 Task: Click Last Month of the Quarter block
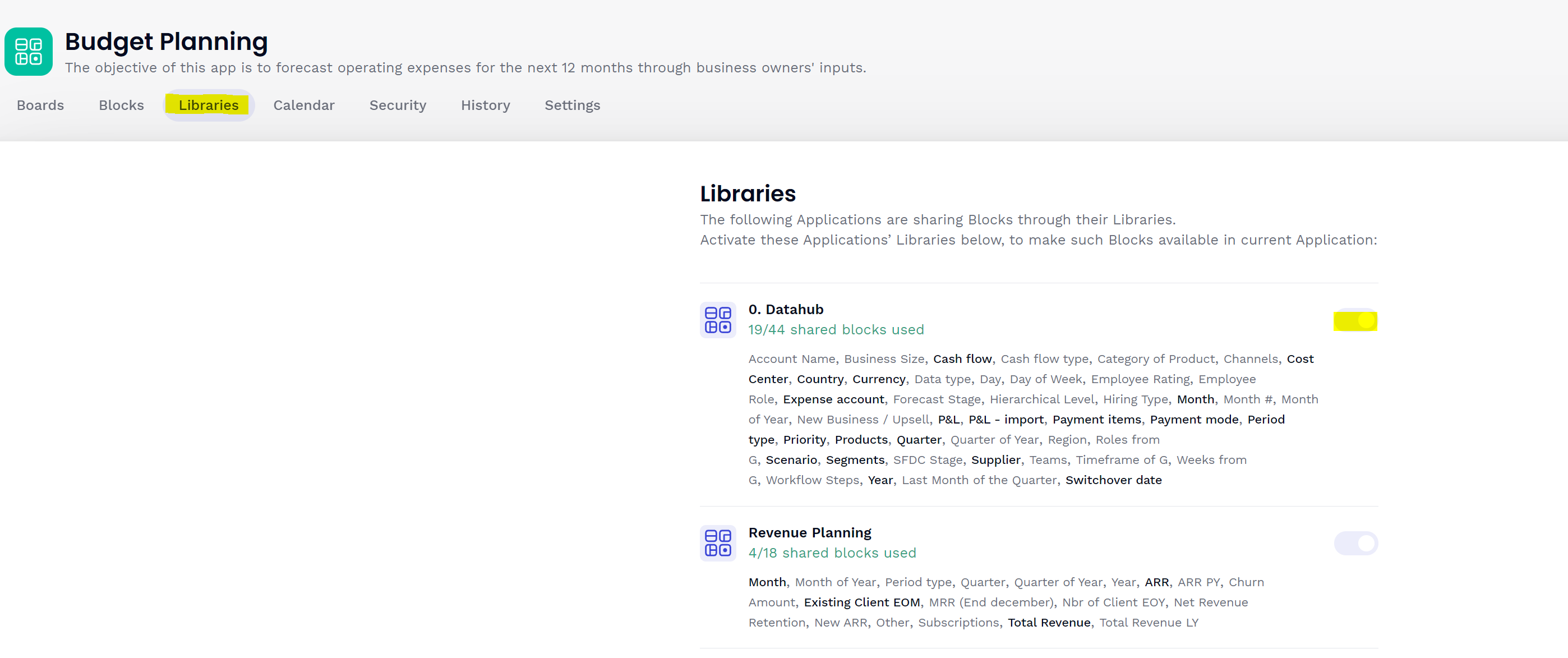click(979, 480)
